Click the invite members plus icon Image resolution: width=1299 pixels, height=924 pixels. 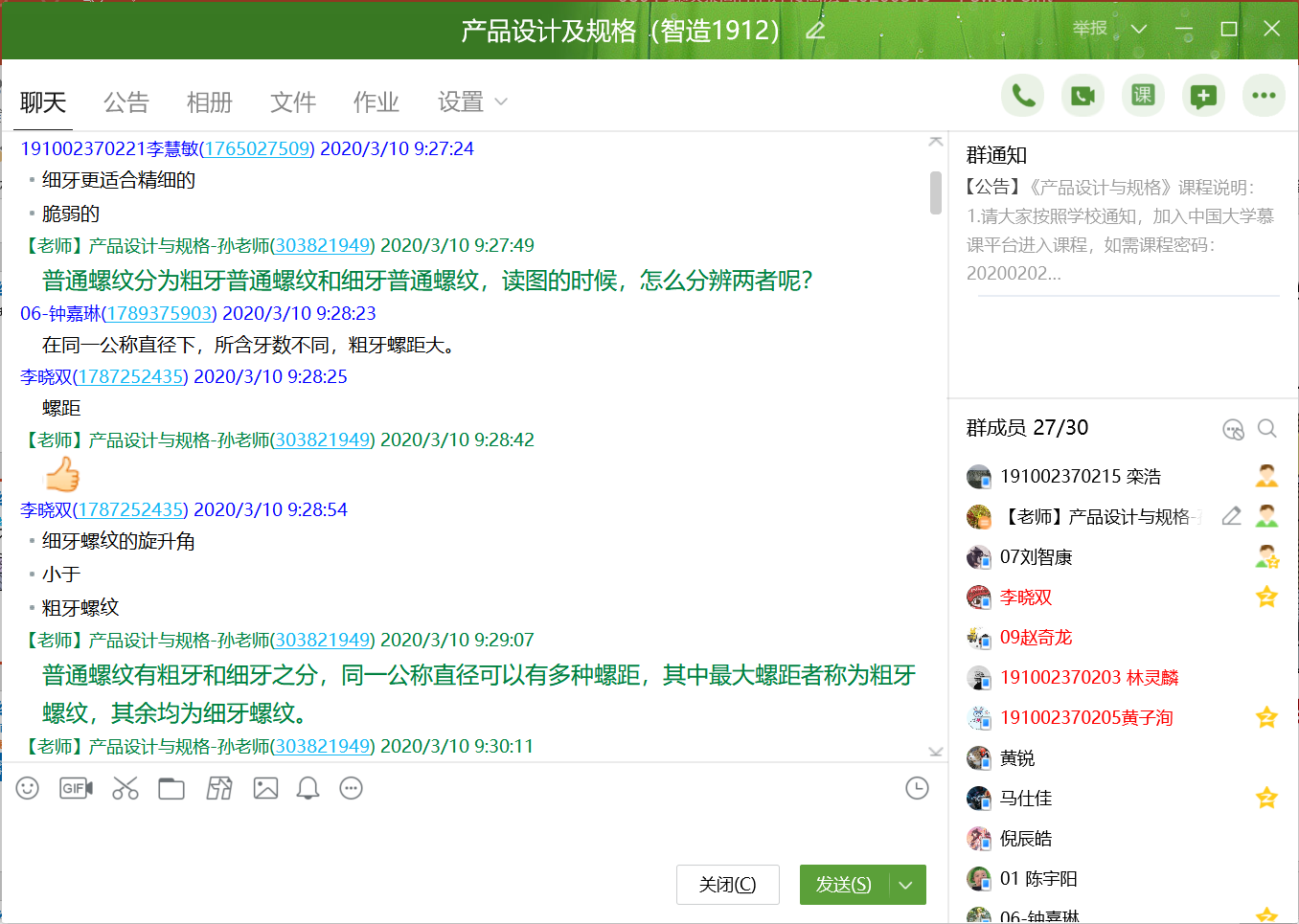(1203, 96)
